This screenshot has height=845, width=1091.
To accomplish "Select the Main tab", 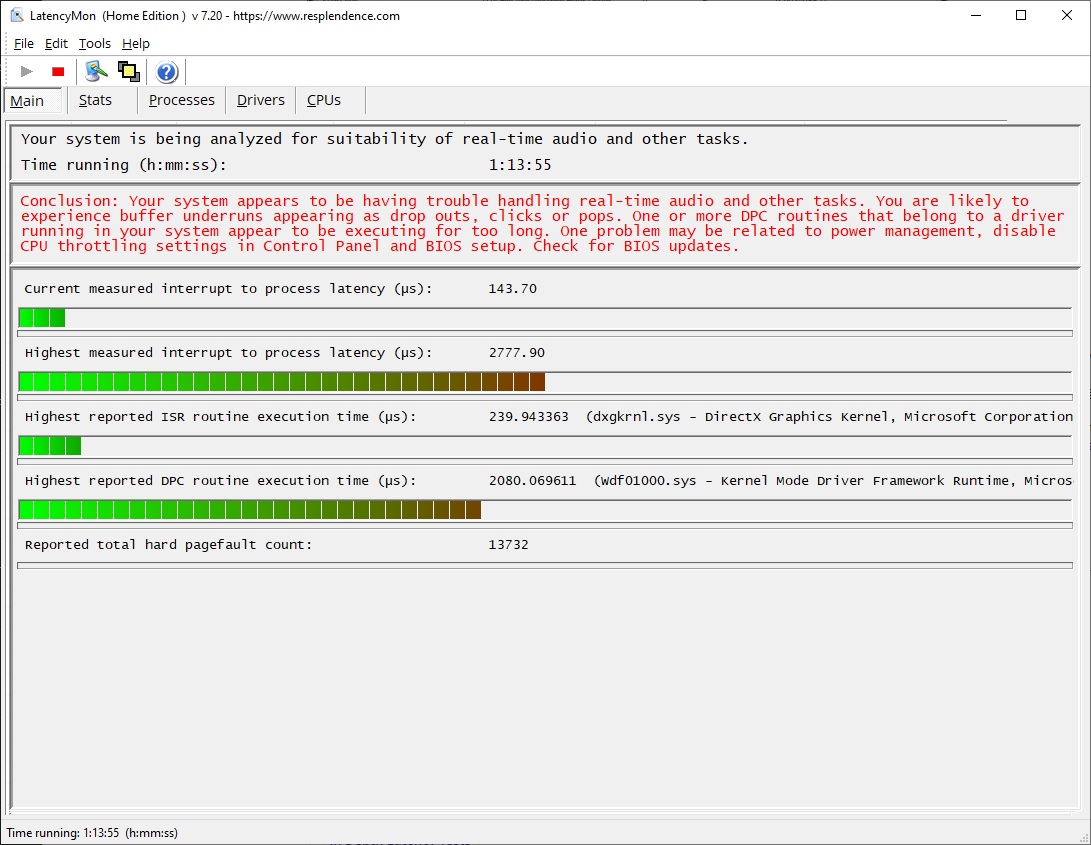I will (28, 101).
